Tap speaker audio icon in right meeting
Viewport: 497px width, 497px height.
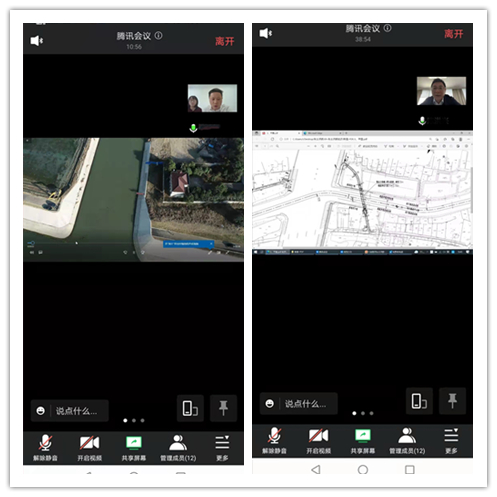coord(266,33)
